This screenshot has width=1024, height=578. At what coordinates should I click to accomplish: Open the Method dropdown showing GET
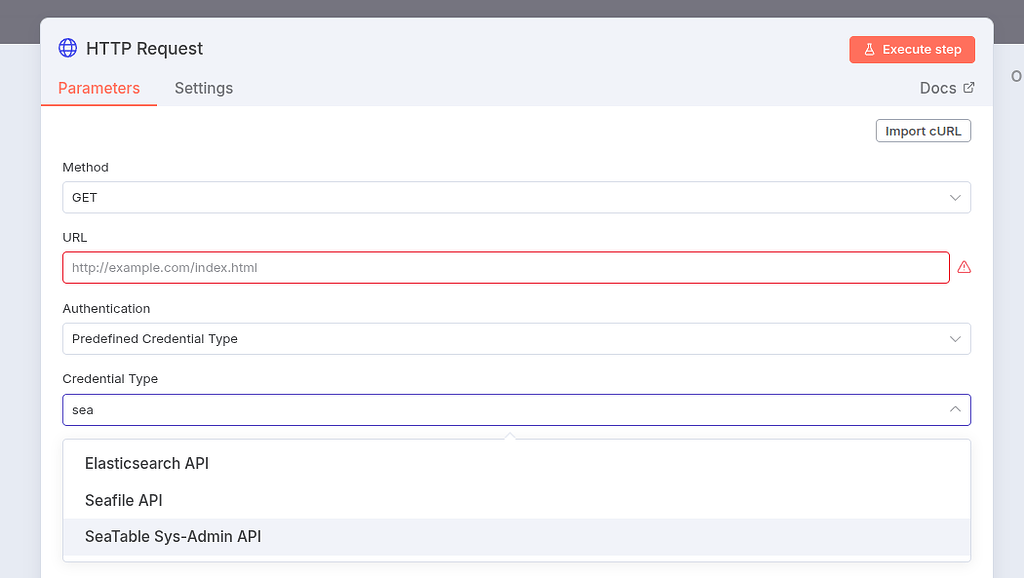click(x=516, y=197)
